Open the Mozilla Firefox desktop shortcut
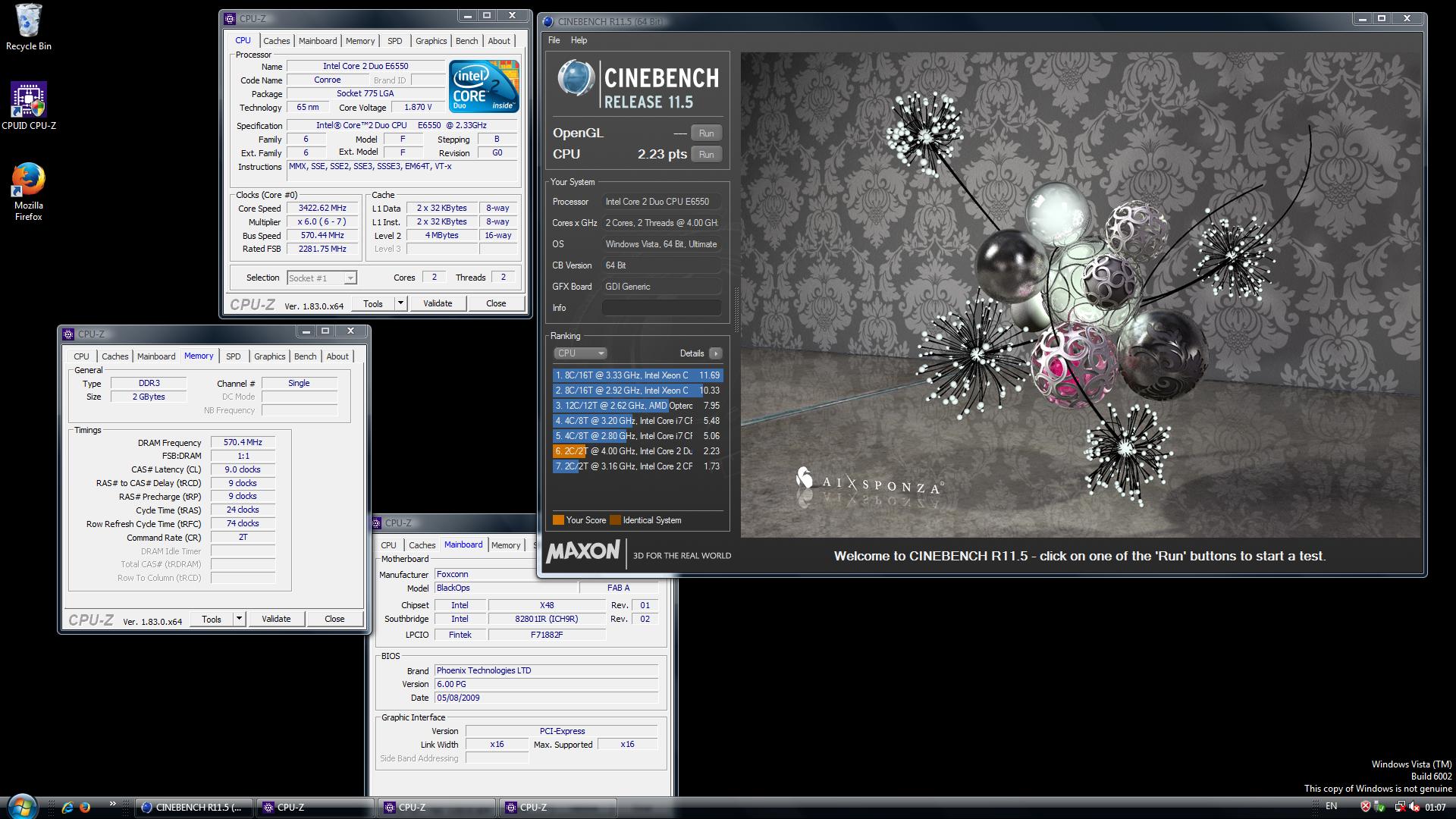Screen dimensions: 1456x819 [x=28, y=191]
